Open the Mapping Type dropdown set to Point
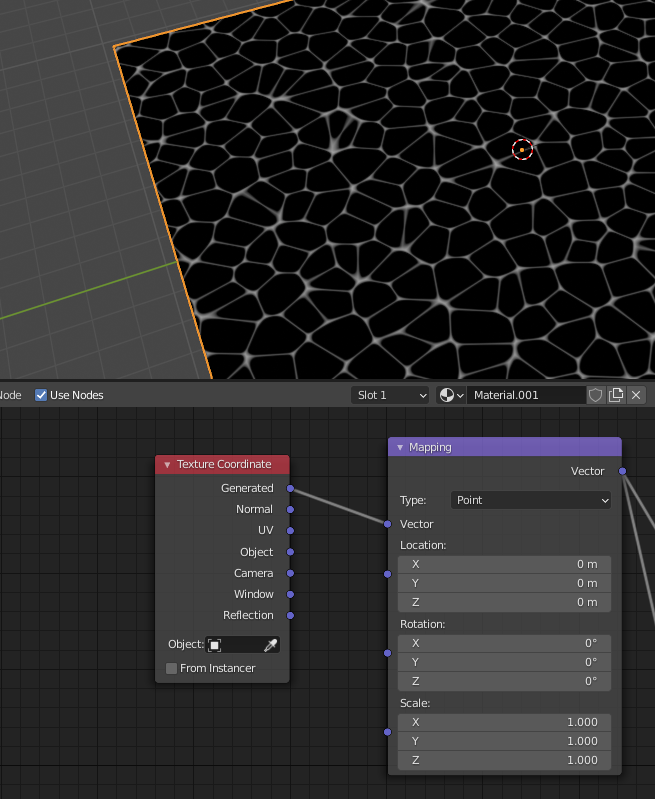The width and height of the screenshot is (655, 799). click(530, 500)
